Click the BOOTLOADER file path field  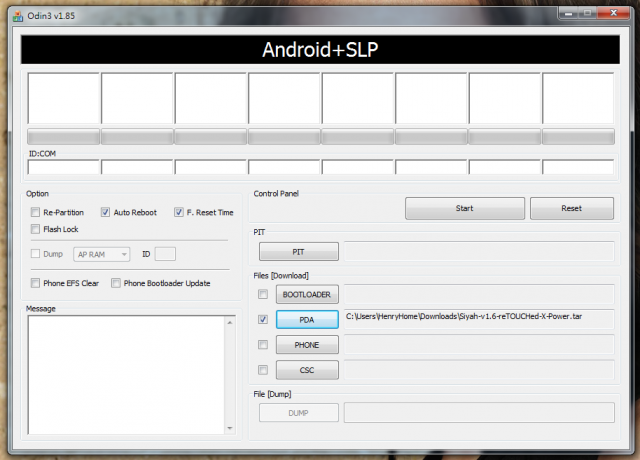coord(479,294)
